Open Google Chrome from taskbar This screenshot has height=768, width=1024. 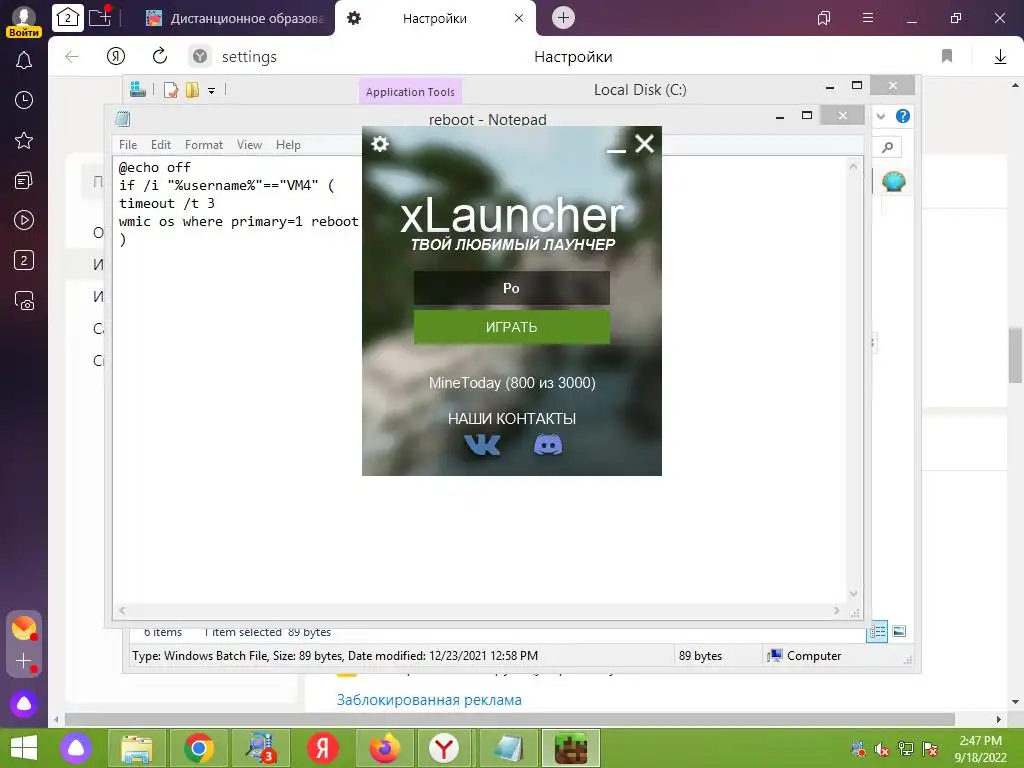[x=199, y=748]
